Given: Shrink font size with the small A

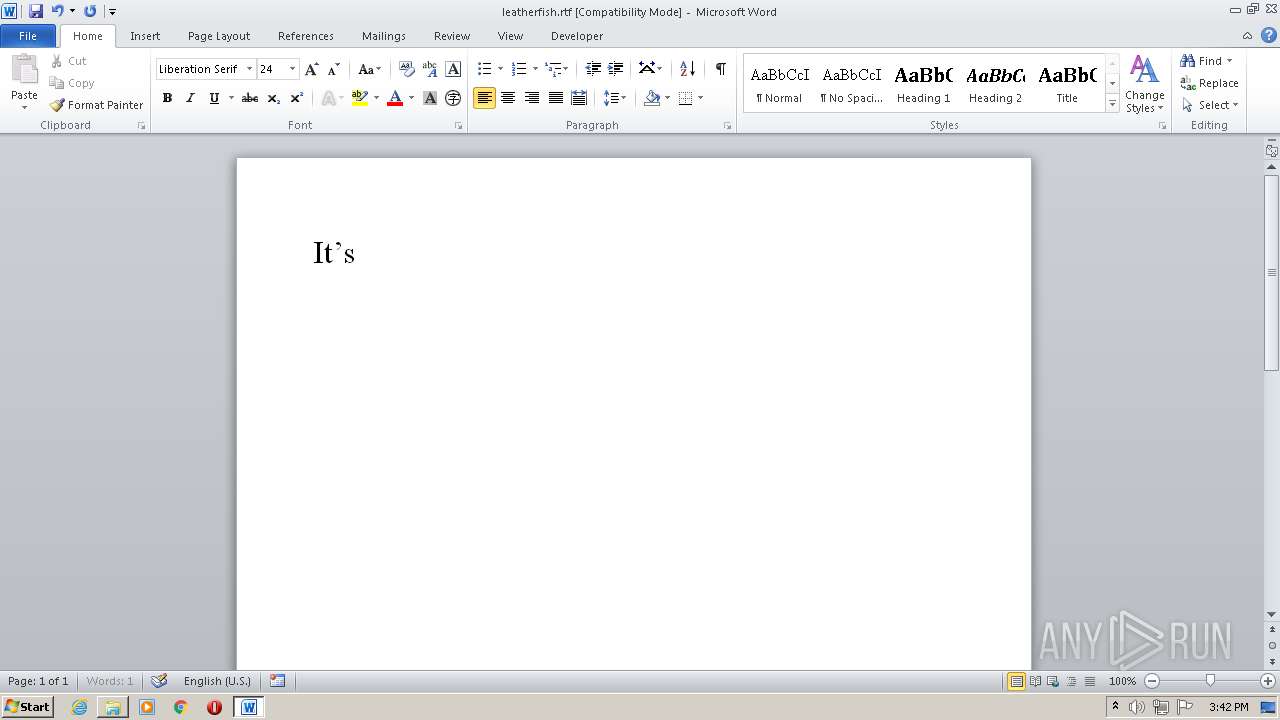Looking at the screenshot, I should pyautogui.click(x=334, y=69).
